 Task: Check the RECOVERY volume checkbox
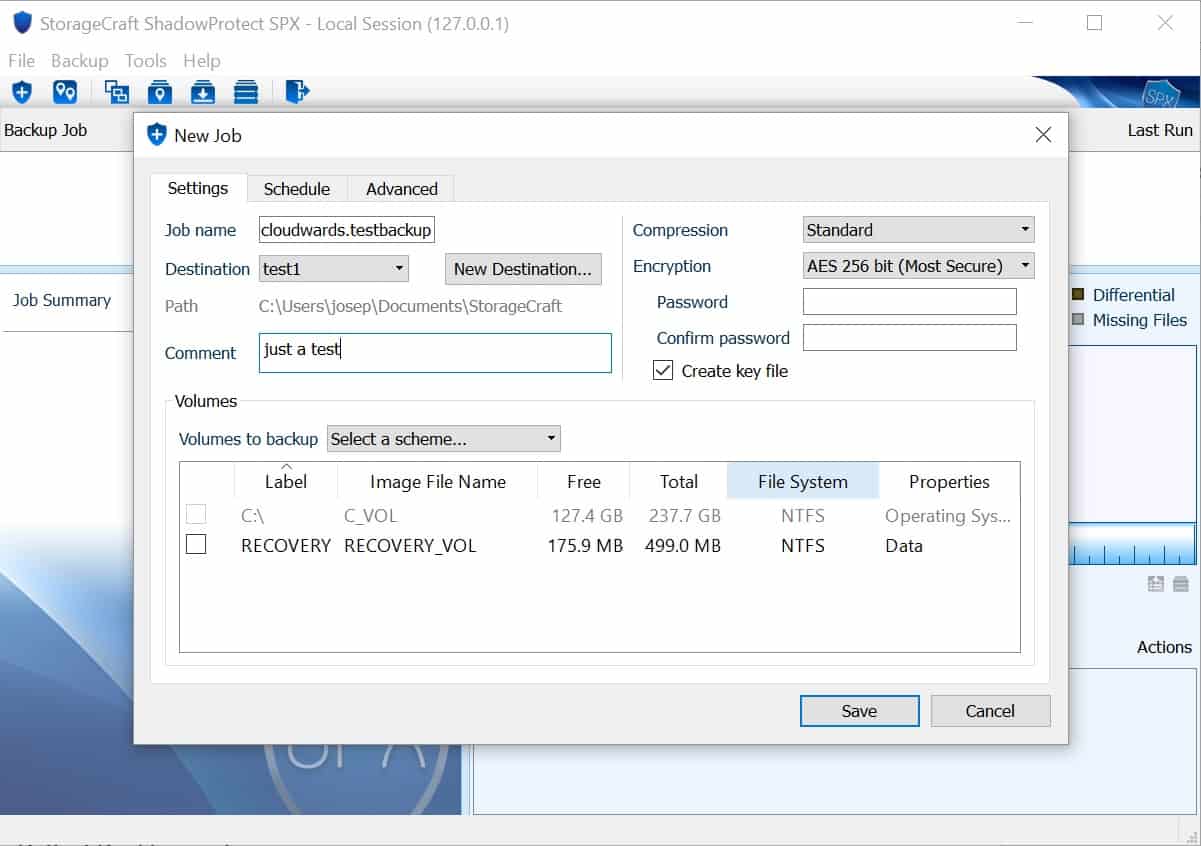click(196, 545)
